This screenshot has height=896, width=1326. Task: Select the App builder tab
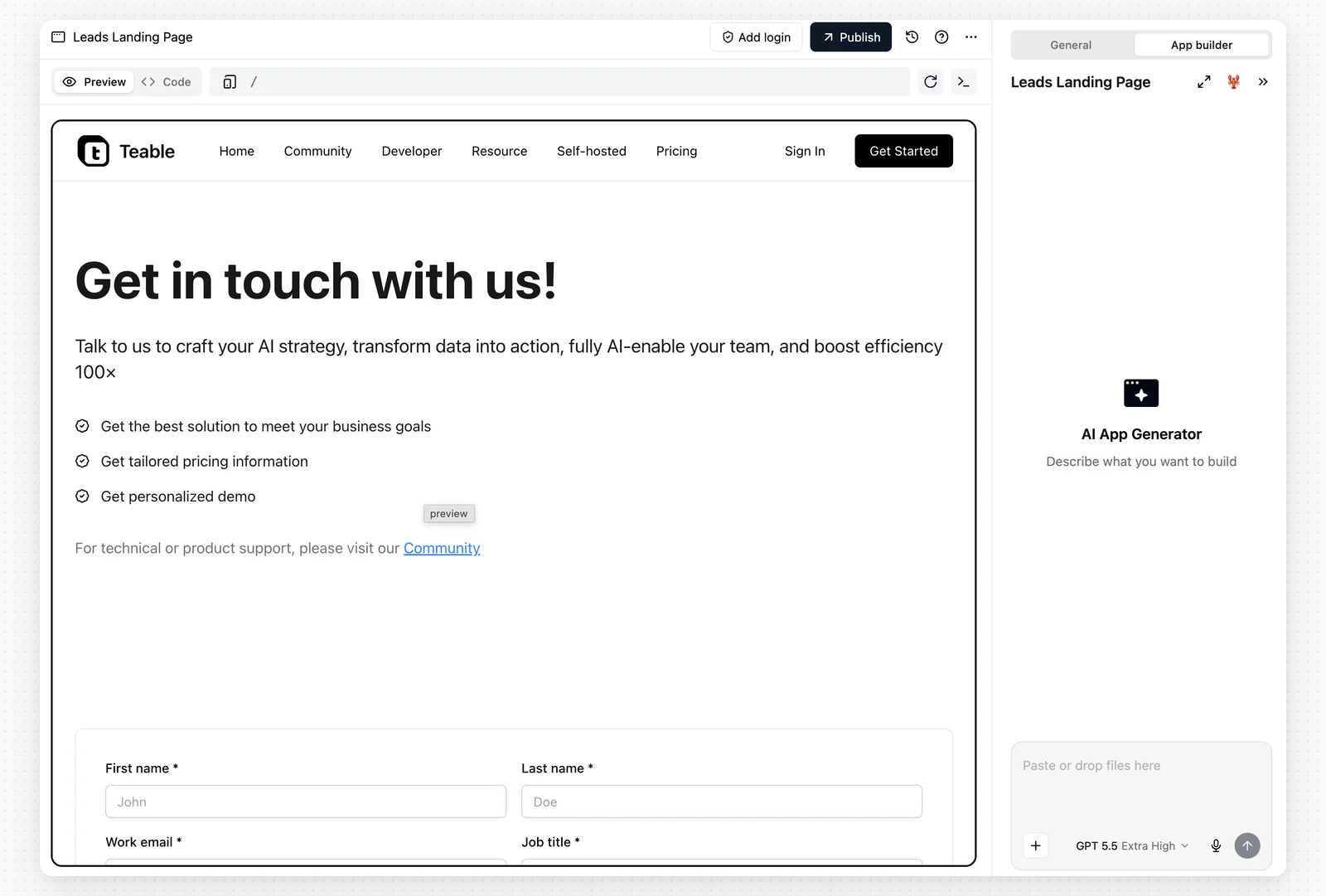point(1202,45)
